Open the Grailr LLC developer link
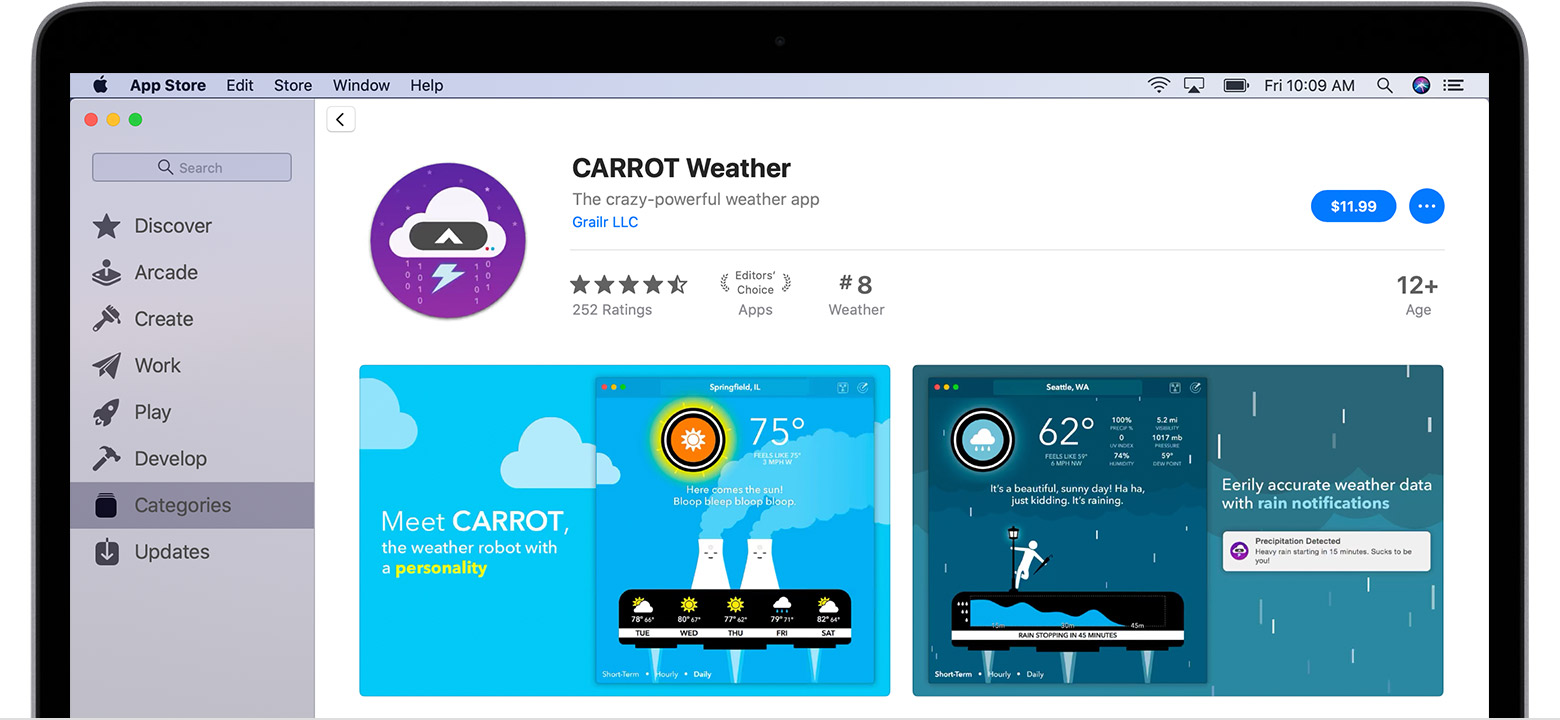The height and width of the screenshot is (720, 1560). [605, 222]
